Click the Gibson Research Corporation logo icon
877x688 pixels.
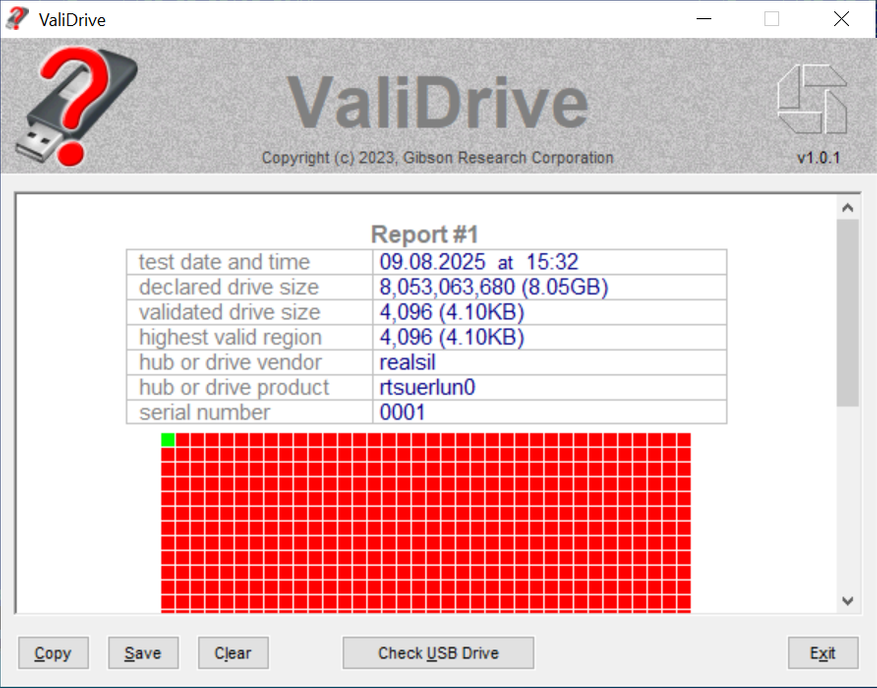[812, 99]
